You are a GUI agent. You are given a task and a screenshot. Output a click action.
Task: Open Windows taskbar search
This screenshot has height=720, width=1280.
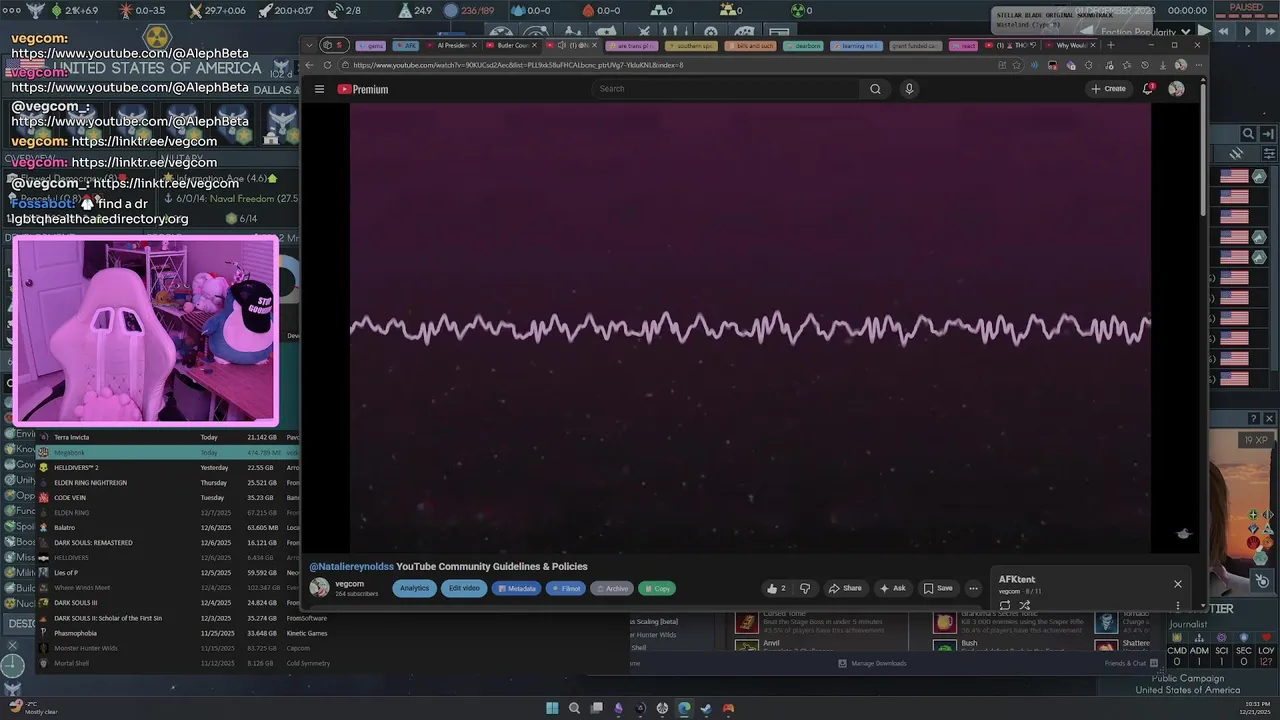click(x=574, y=708)
